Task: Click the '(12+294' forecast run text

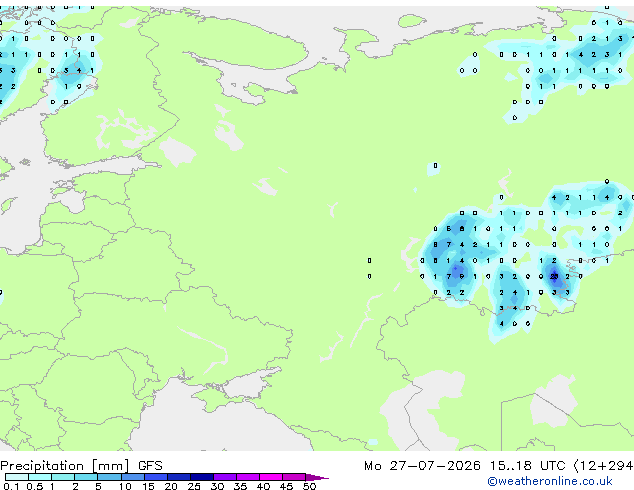Action: pos(603,466)
